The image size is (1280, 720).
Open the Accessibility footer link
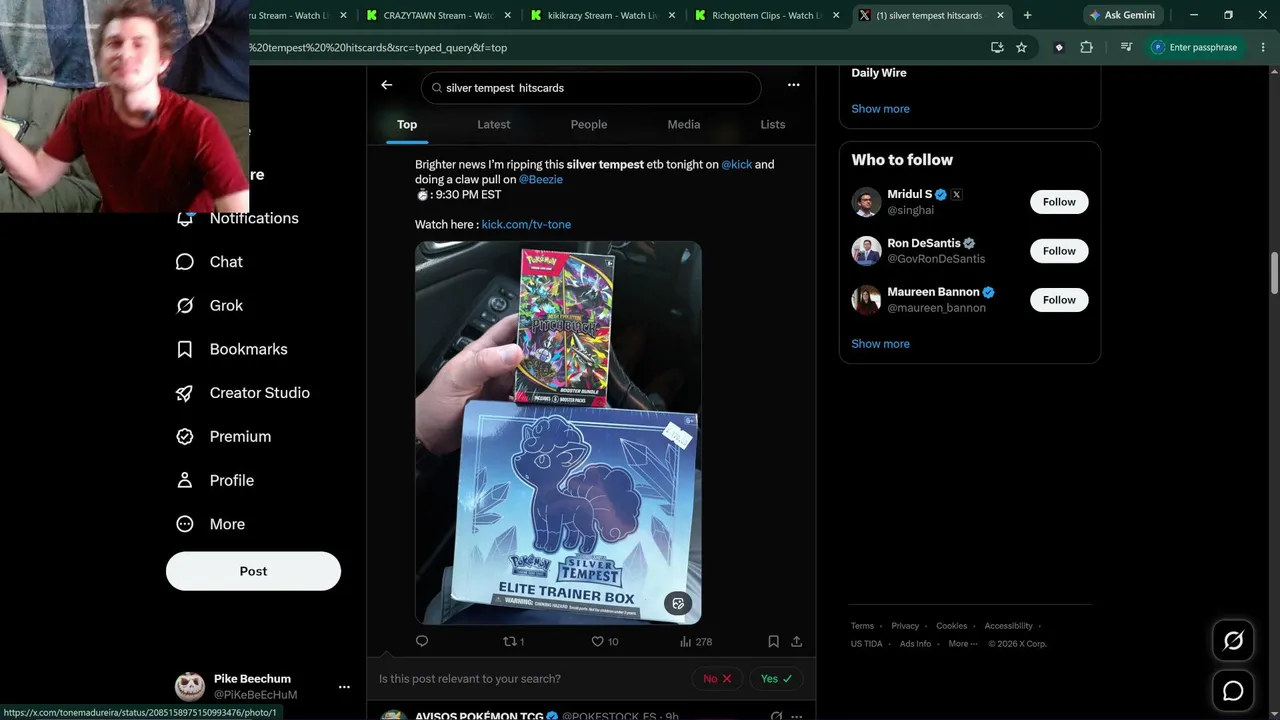pyautogui.click(x=1008, y=626)
